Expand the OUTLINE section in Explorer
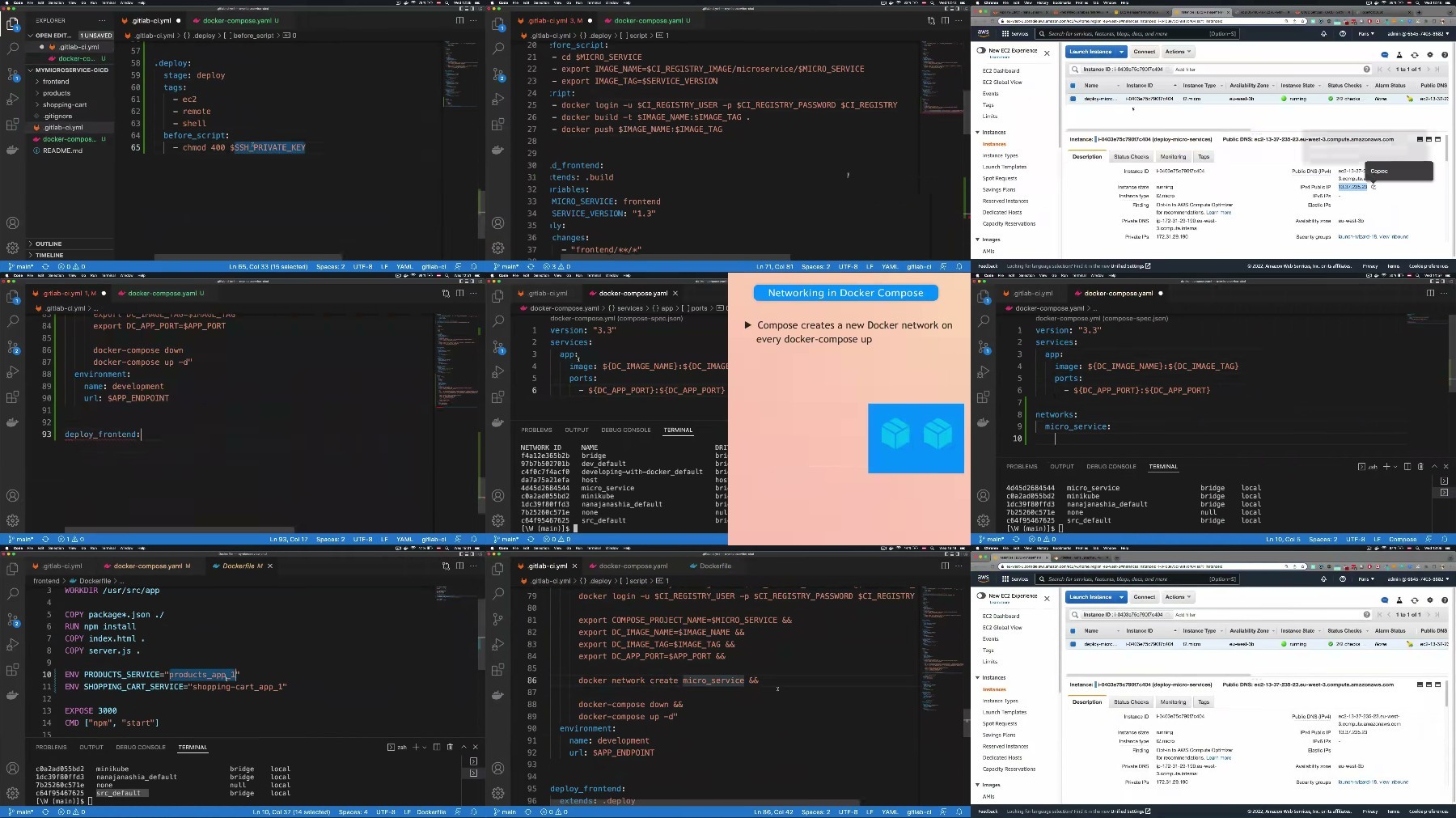 (49, 244)
